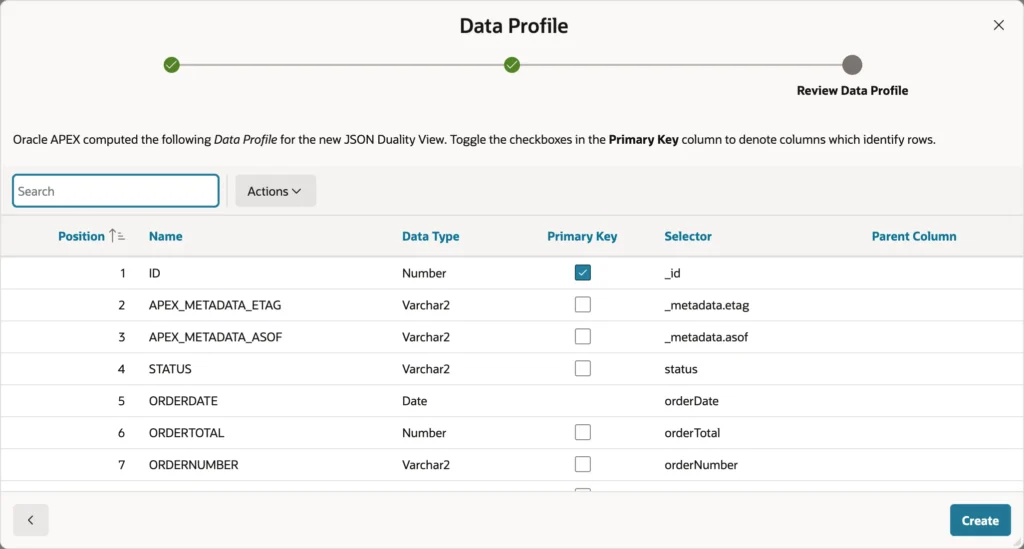Open the Actions dropdown menu

click(276, 191)
